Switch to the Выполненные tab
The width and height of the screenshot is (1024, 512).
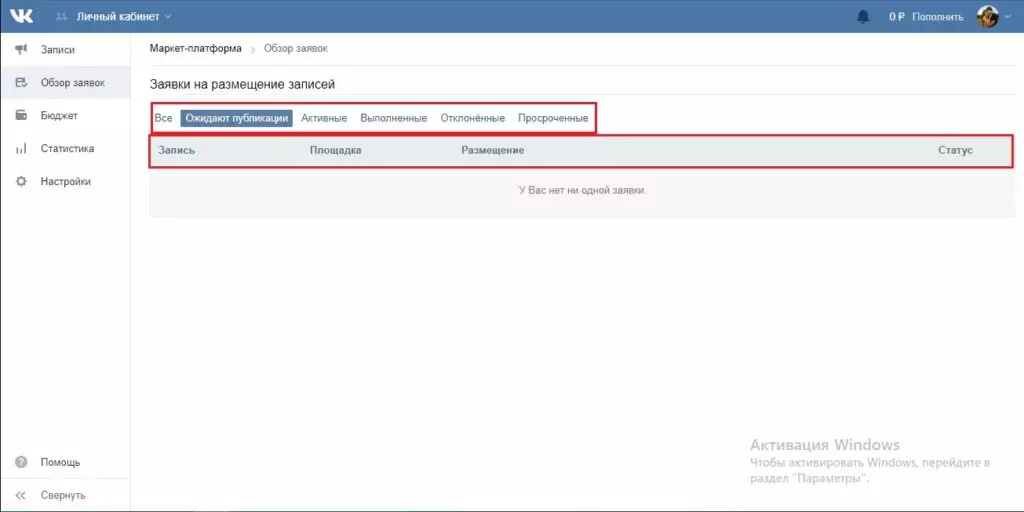tap(394, 118)
